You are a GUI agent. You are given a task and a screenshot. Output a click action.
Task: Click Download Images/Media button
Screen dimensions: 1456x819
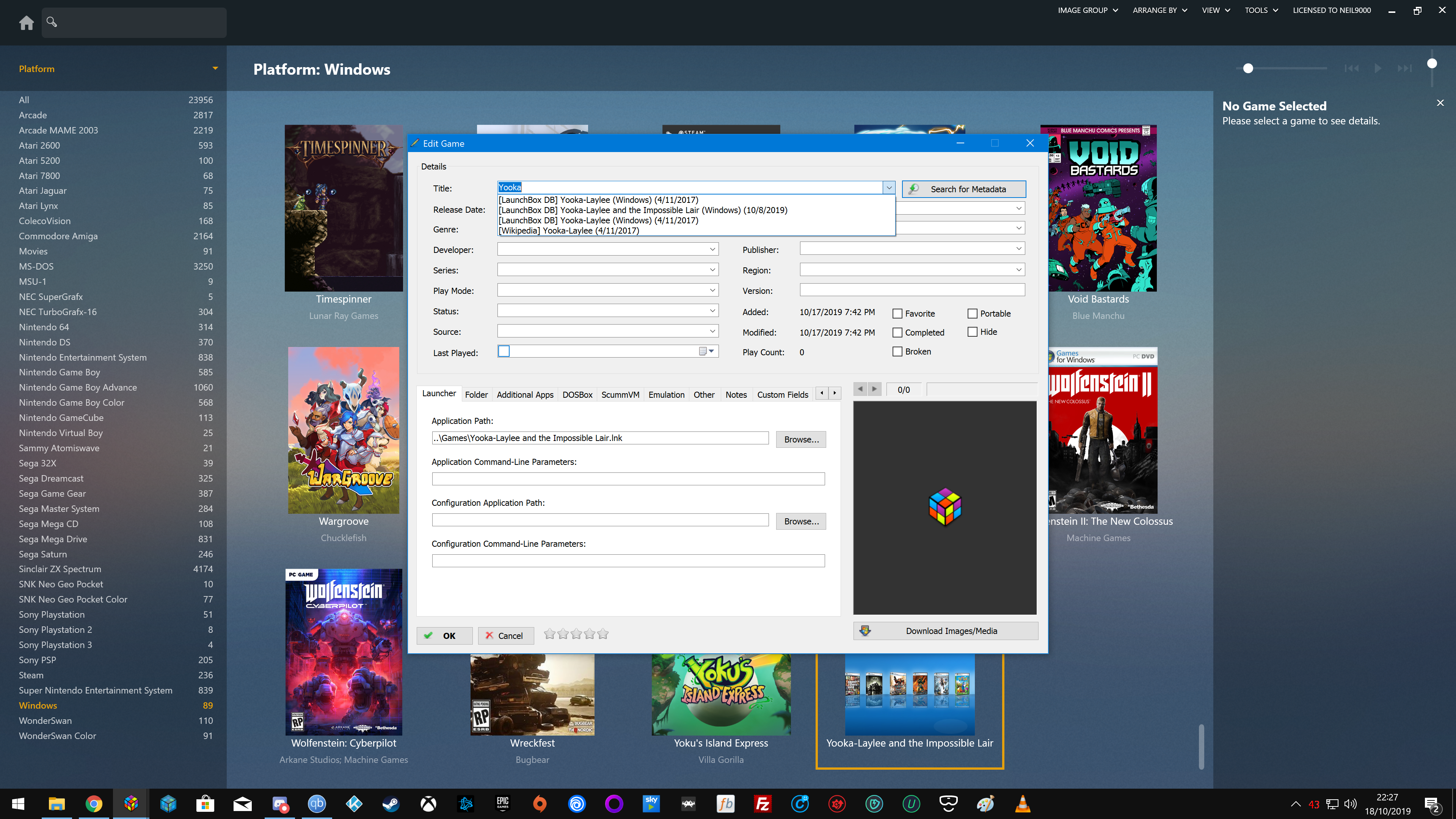(x=945, y=631)
